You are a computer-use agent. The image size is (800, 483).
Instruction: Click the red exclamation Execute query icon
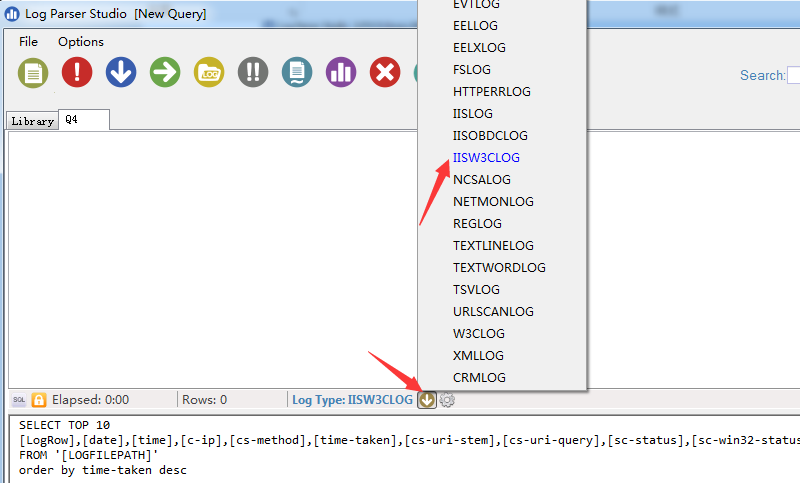point(77,72)
